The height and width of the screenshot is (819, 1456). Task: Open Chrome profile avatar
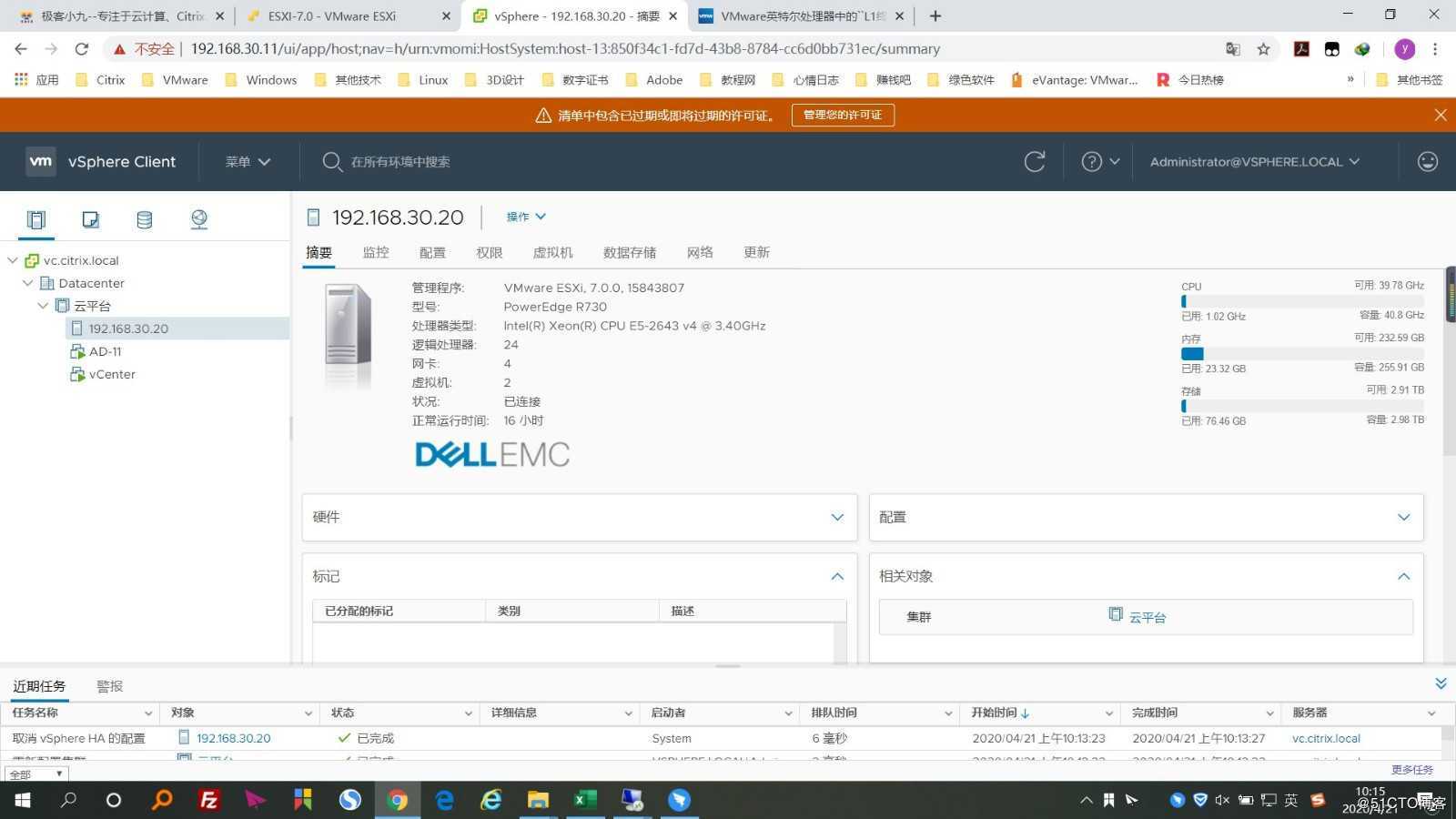pyautogui.click(x=1404, y=49)
